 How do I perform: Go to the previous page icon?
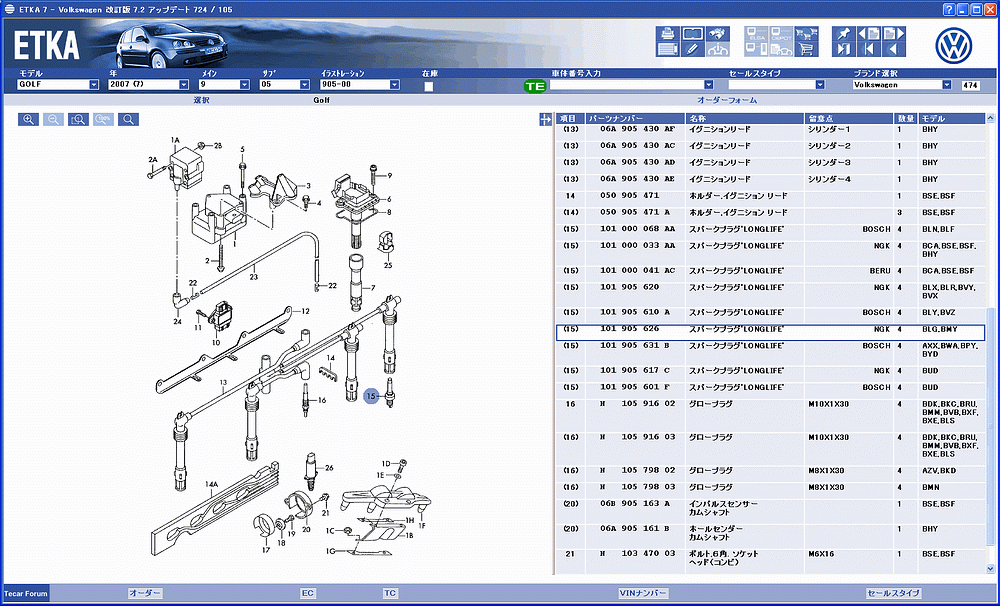[x=869, y=33]
